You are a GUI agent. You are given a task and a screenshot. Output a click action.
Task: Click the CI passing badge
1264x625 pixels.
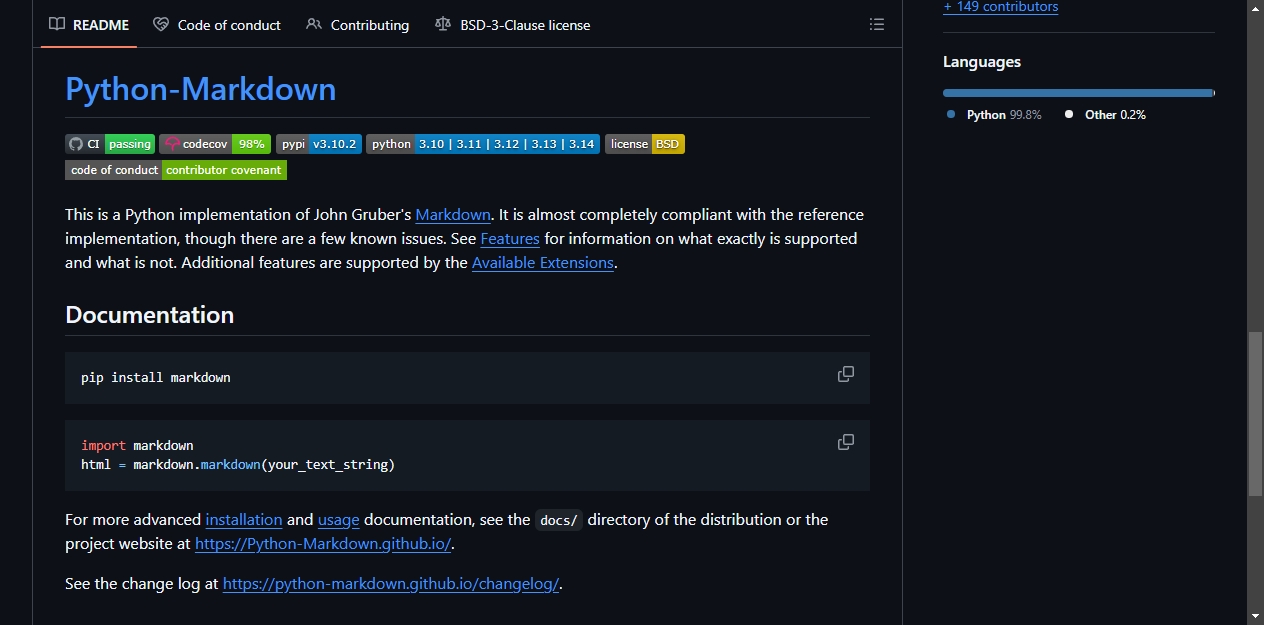[110, 144]
